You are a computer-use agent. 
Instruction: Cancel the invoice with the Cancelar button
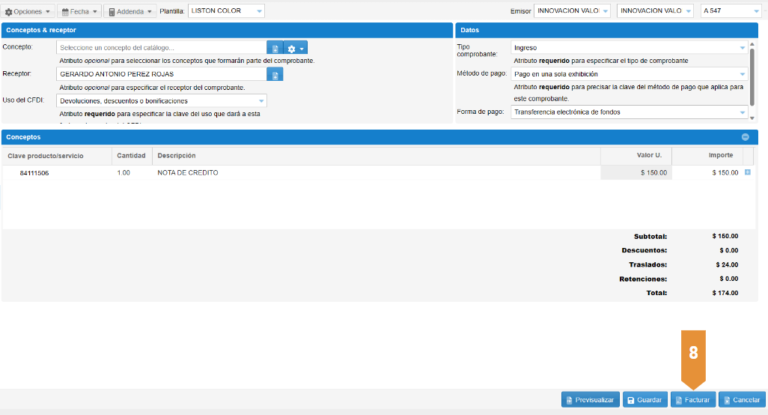point(741,400)
